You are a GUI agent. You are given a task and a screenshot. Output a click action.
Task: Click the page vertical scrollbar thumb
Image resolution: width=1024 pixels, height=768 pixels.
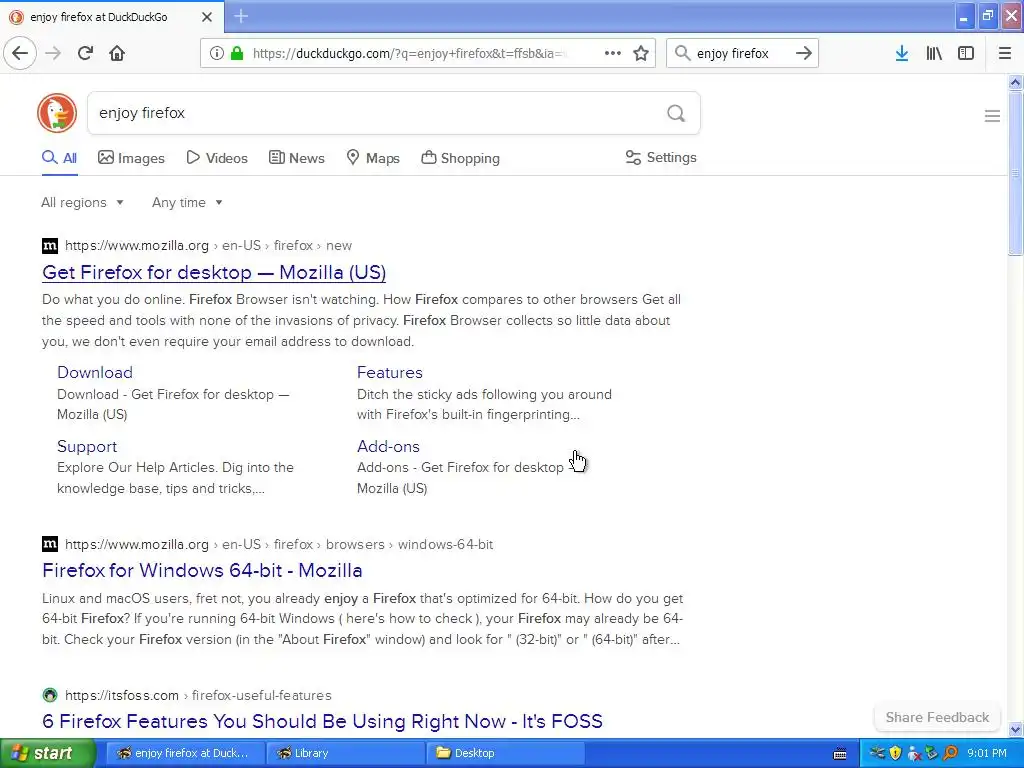pyautogui.click(x=1015, y=174)
